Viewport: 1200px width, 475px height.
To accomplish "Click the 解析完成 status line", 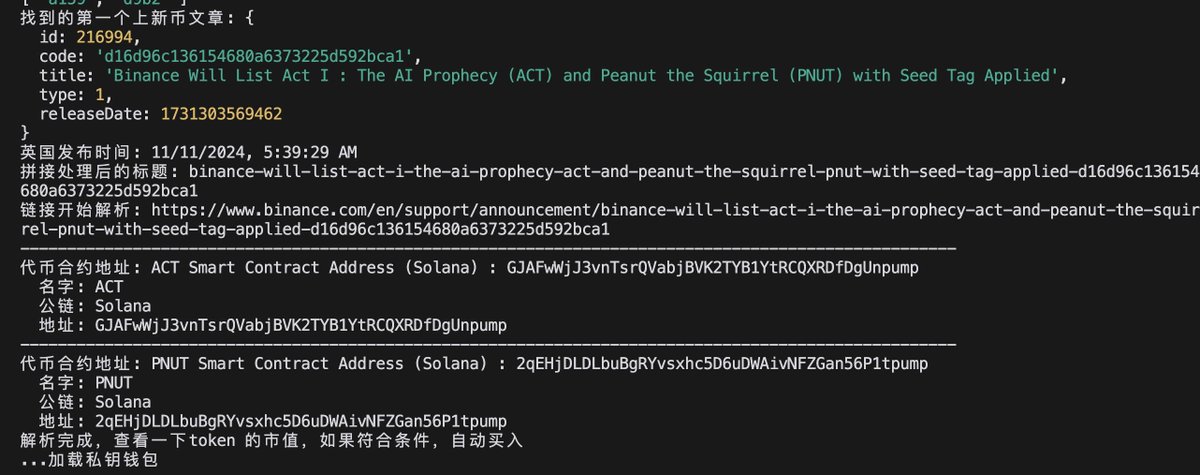I will [272, 440].
